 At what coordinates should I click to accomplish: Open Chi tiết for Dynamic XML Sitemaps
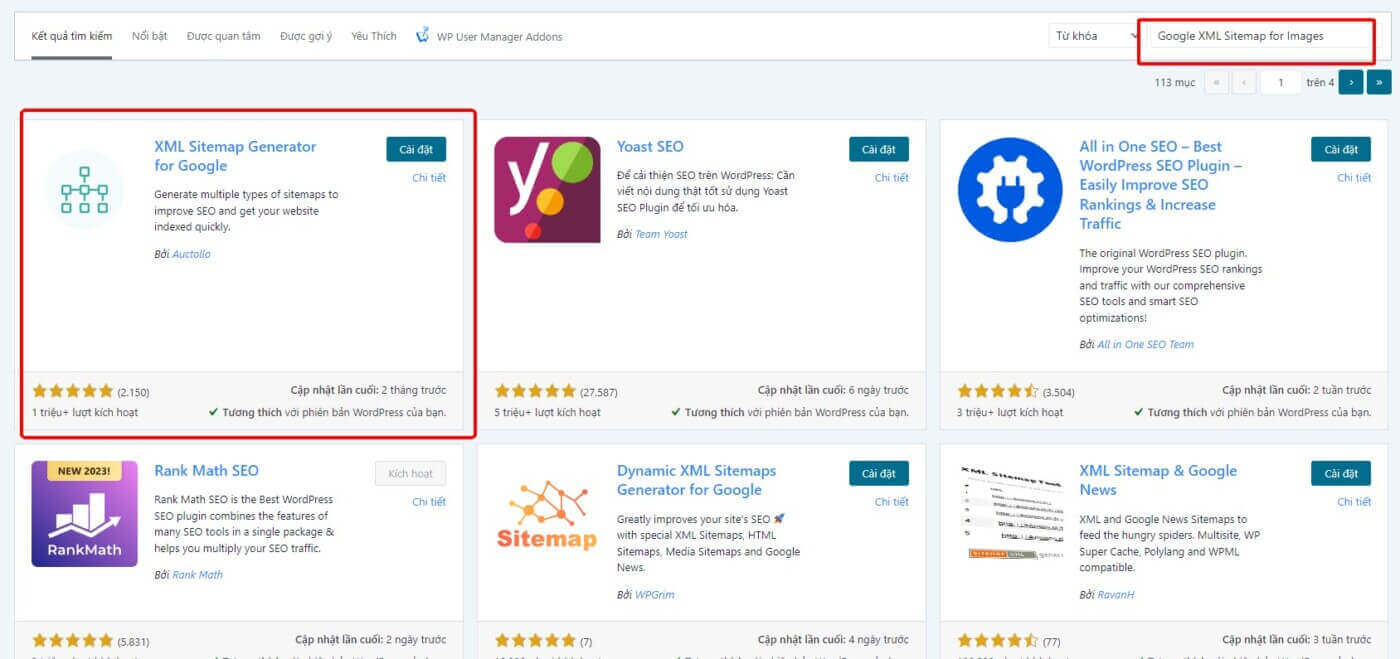coord(892,502)
